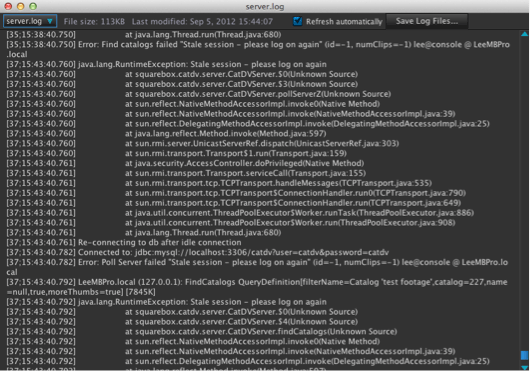Click the scroll up arrow of the log scrollbar
This screenshot has width=530, height=371.
point(524,34)
